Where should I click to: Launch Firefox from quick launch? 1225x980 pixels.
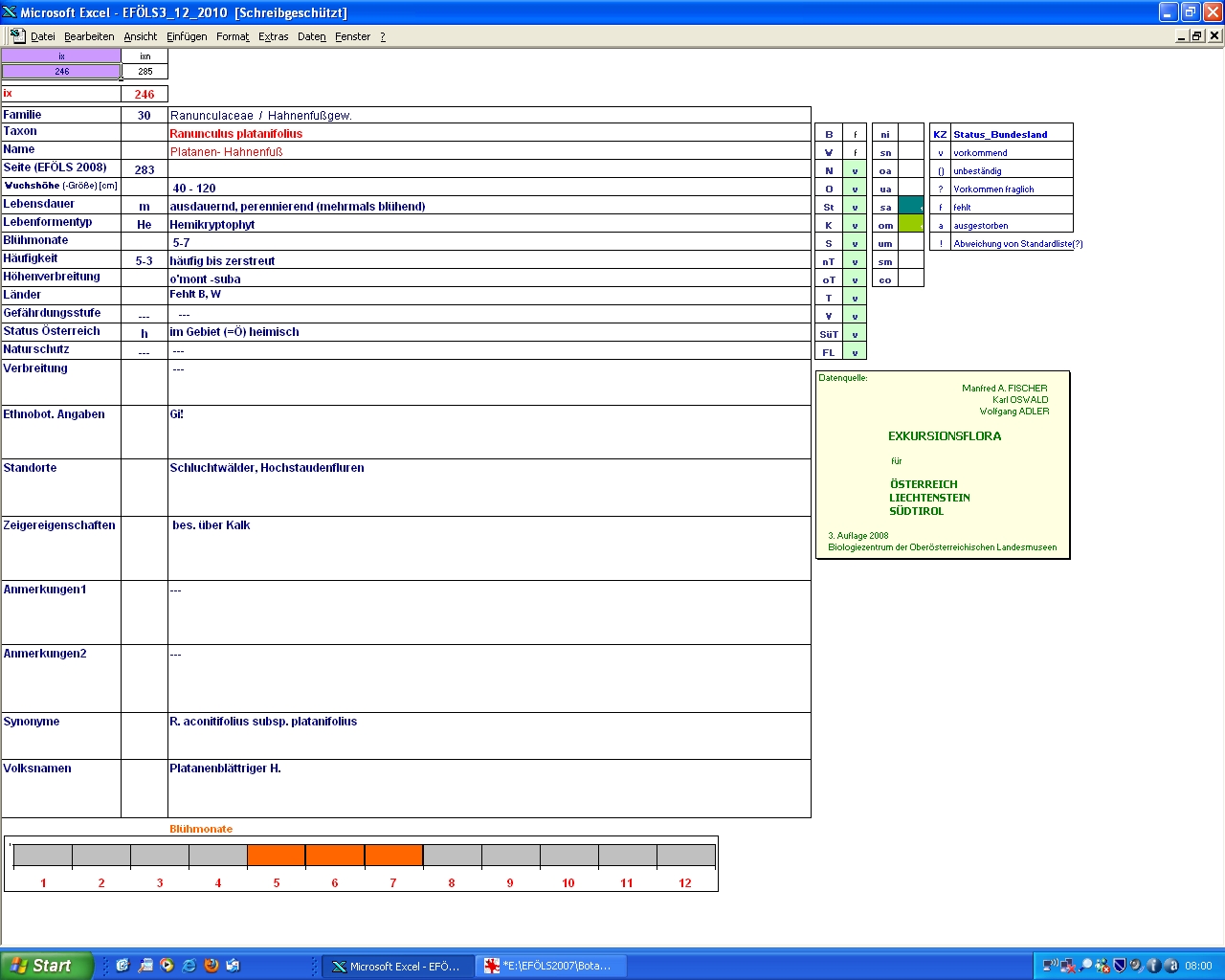pyautogui.click(x=211, y=966)
